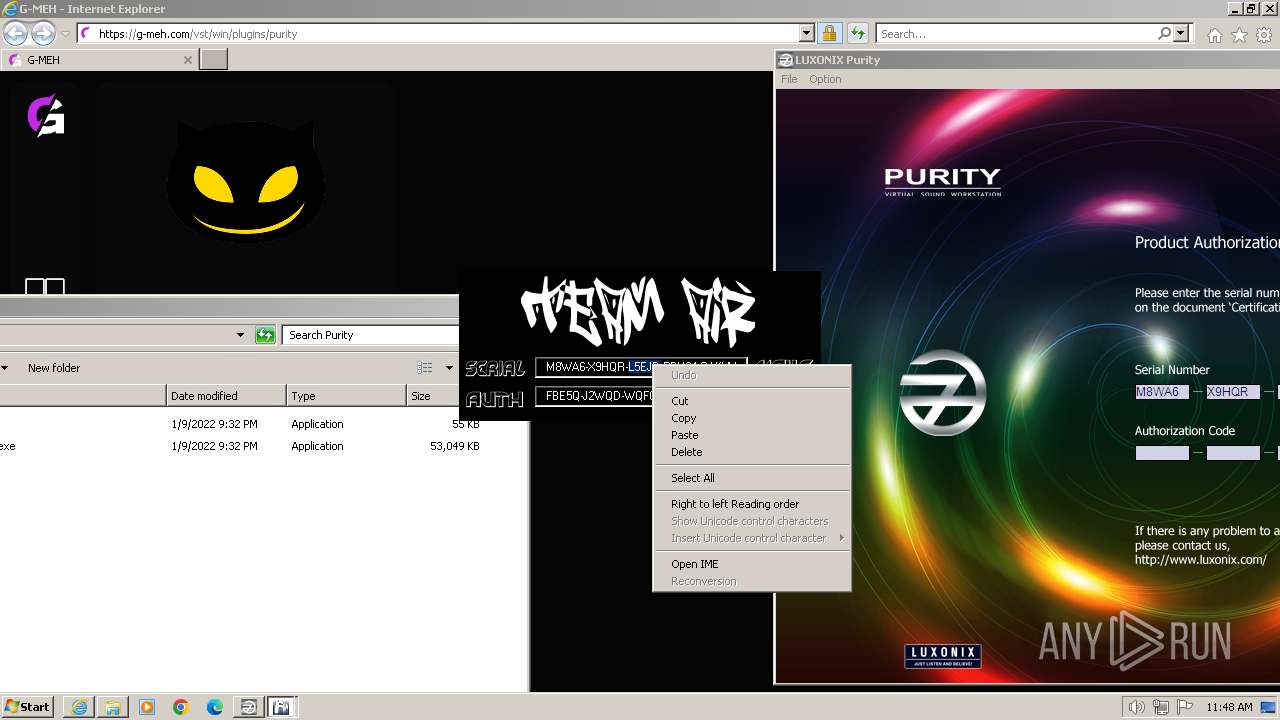Click the LUXONIX silver Z logo

pos(943,391)
